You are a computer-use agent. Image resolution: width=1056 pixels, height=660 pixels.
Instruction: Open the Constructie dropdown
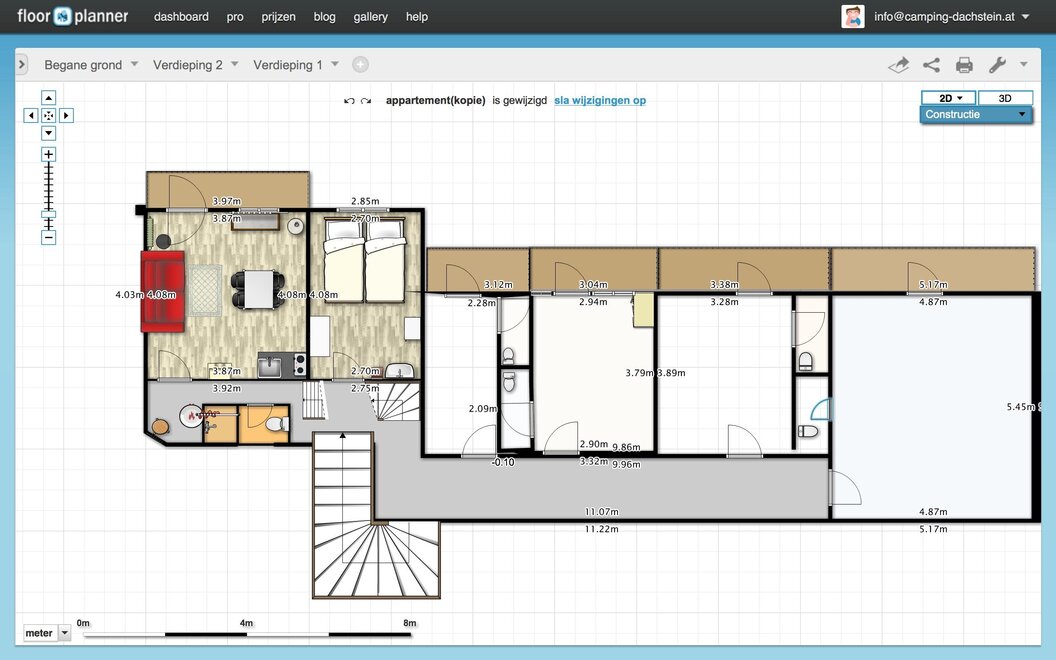976,114
